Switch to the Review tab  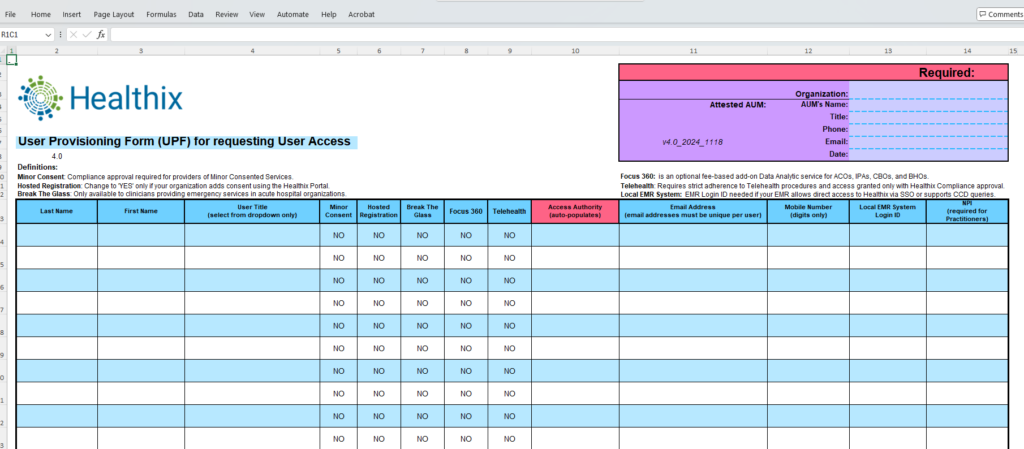[x=227, y=14]
